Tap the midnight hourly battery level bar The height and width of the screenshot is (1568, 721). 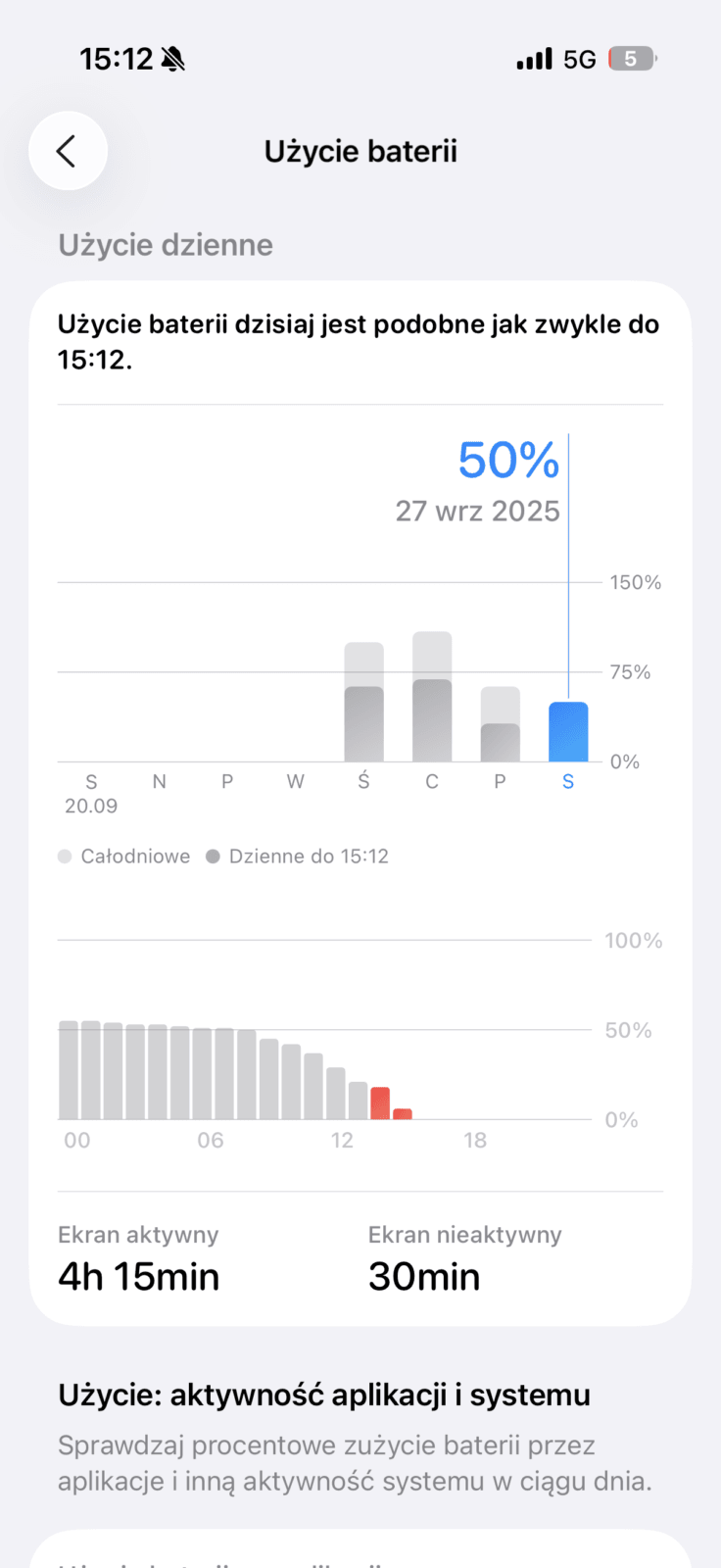click(69, 1070)
